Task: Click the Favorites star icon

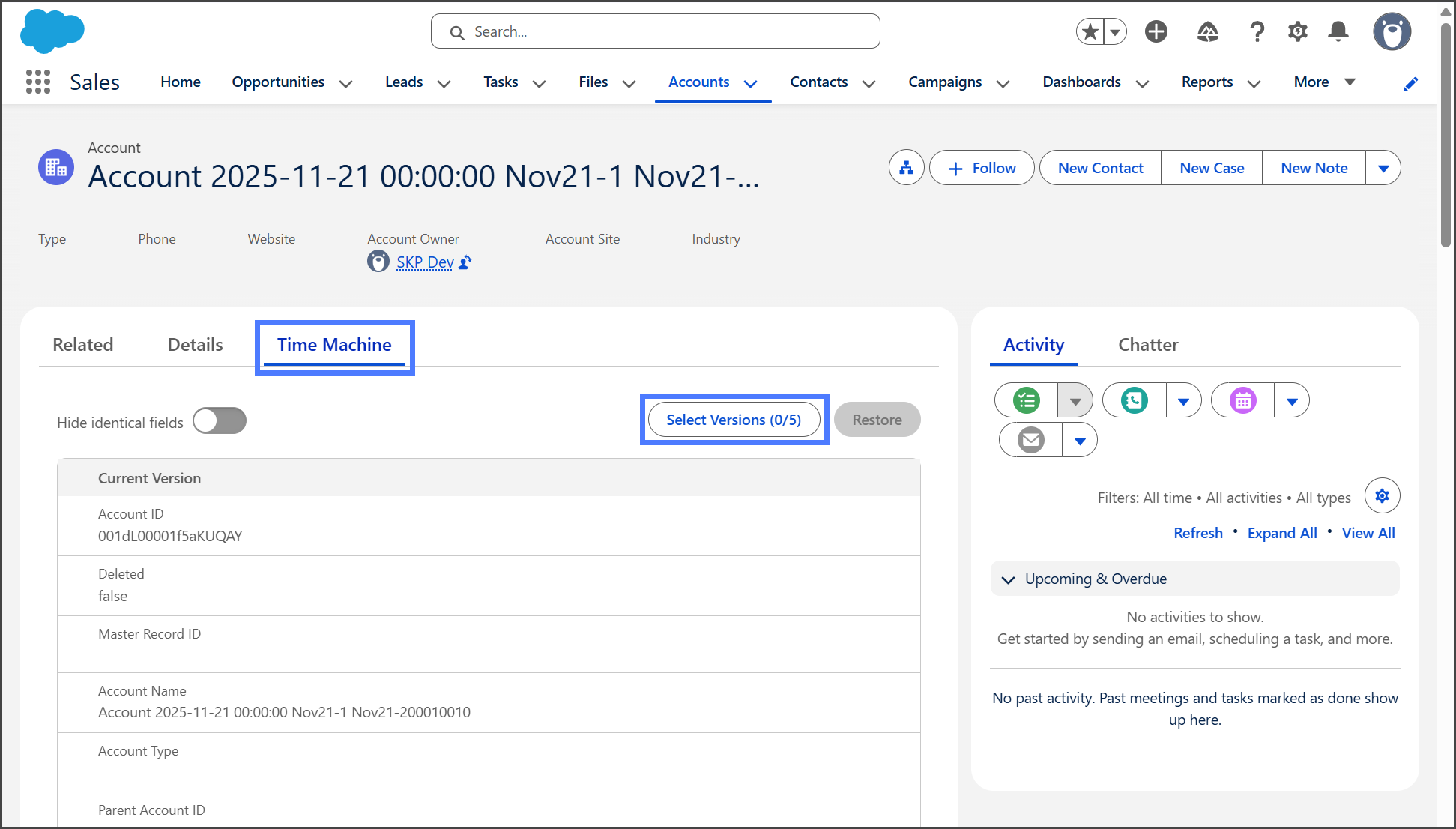Action: click(1090, 31)
